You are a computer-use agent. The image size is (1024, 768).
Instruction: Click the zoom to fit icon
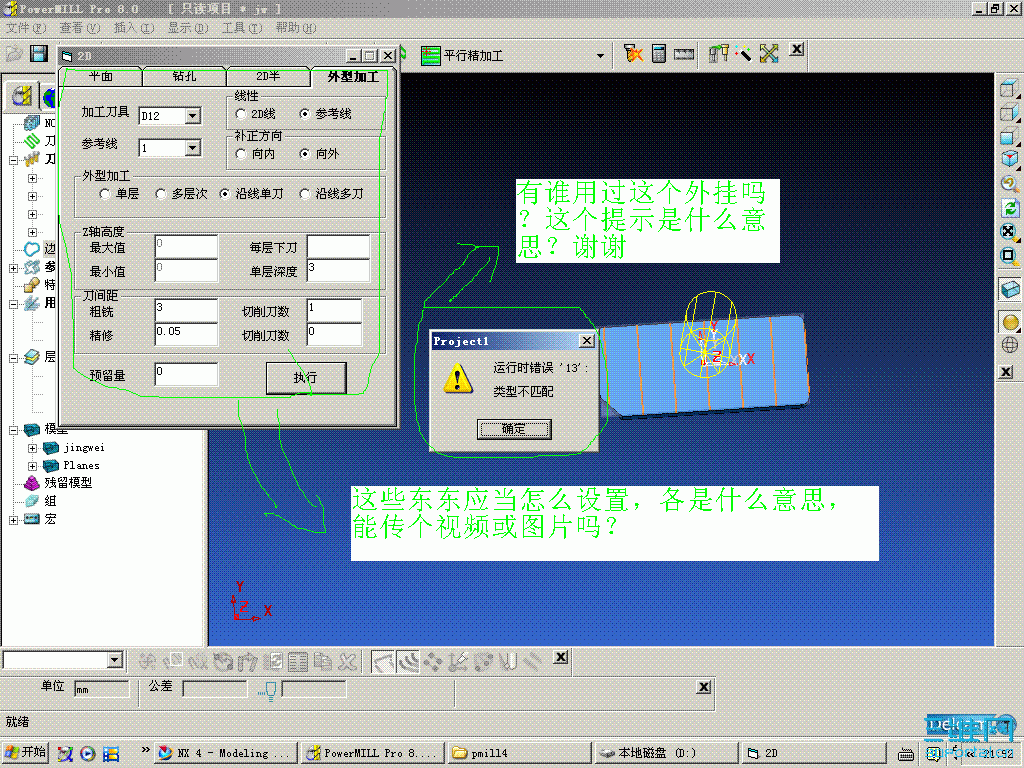pos(1010,232)
